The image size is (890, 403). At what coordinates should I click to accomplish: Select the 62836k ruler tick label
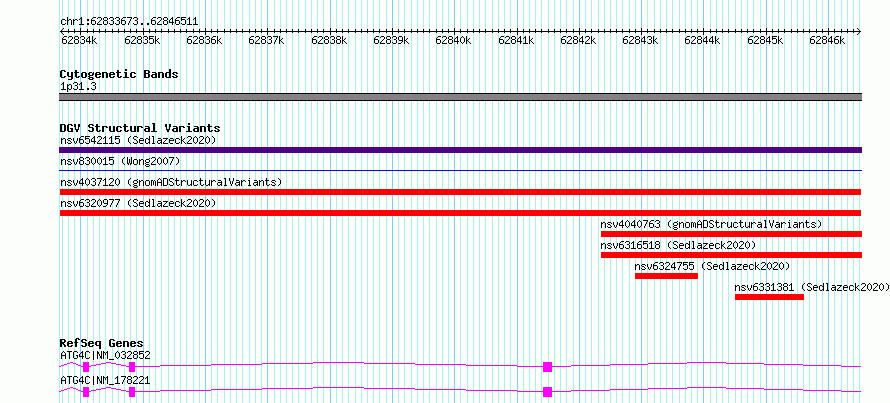pyautogui.click(x=204, y=40)
